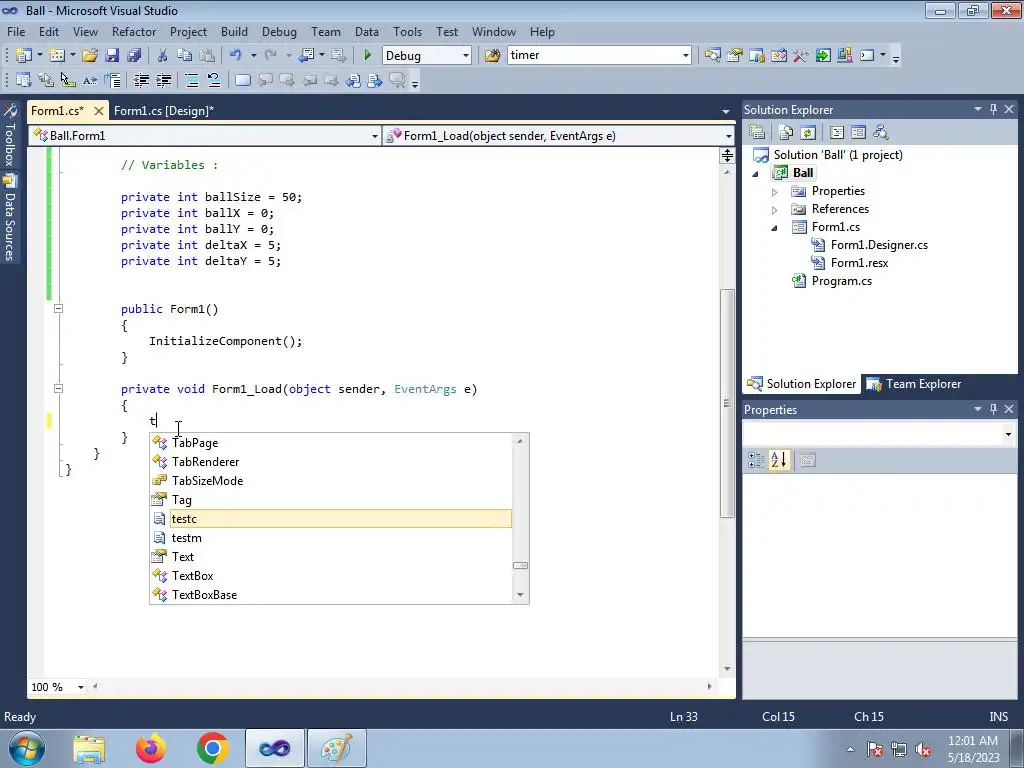The height and width of the screenshot is (768, 1024).
Task: Open the Windows Start menu
Action: [x=27, y=748]
